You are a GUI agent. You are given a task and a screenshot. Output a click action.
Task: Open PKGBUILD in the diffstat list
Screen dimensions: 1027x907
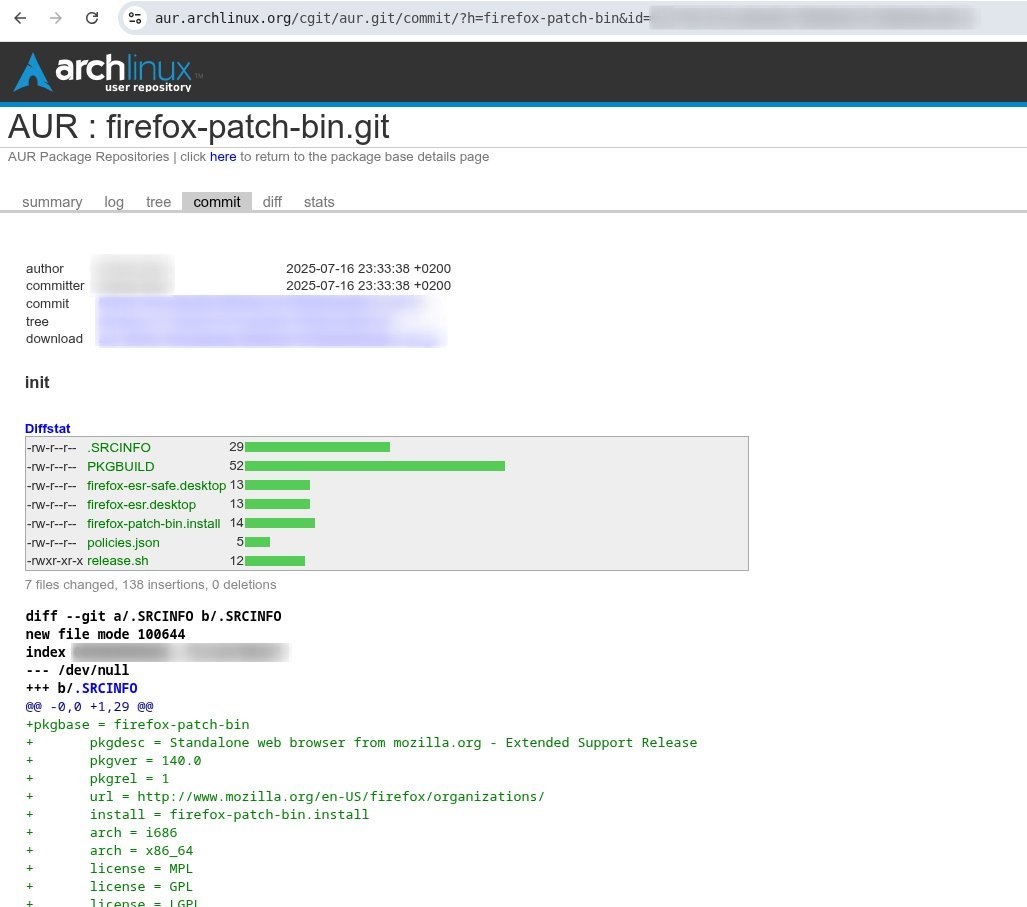[x=121, y=466]
